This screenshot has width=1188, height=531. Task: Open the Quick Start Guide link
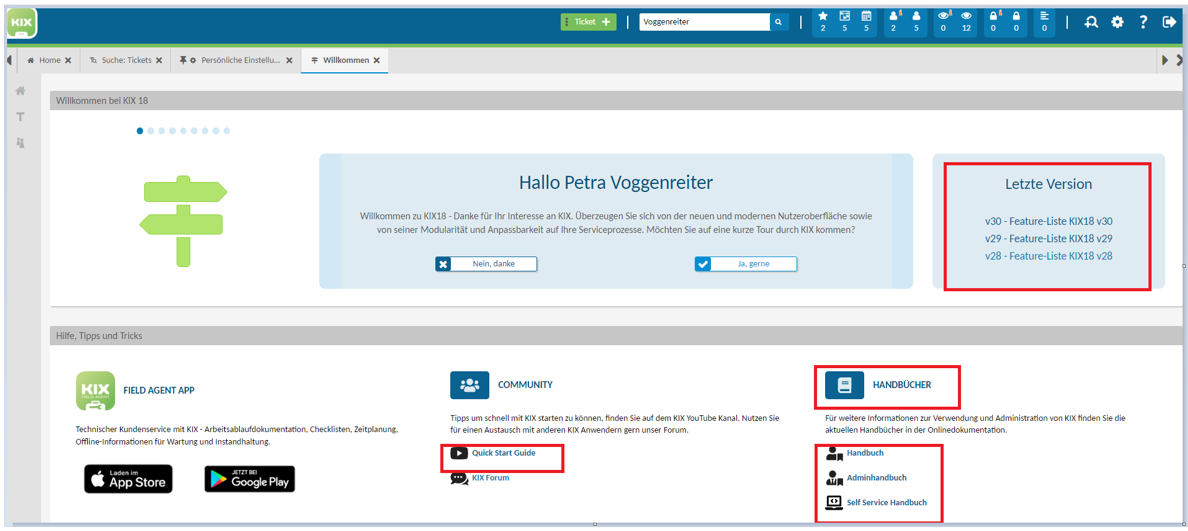[x=503, y=453]
